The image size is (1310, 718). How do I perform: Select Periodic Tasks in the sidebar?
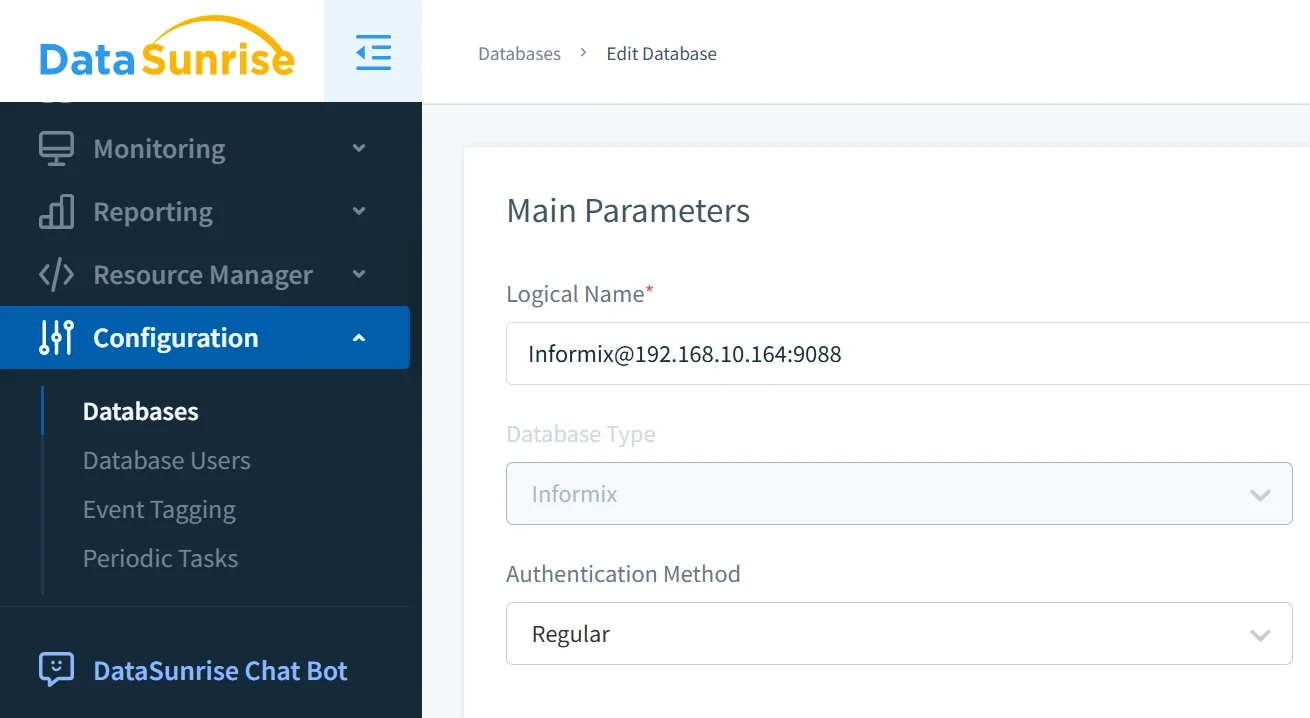pos(160,558)
